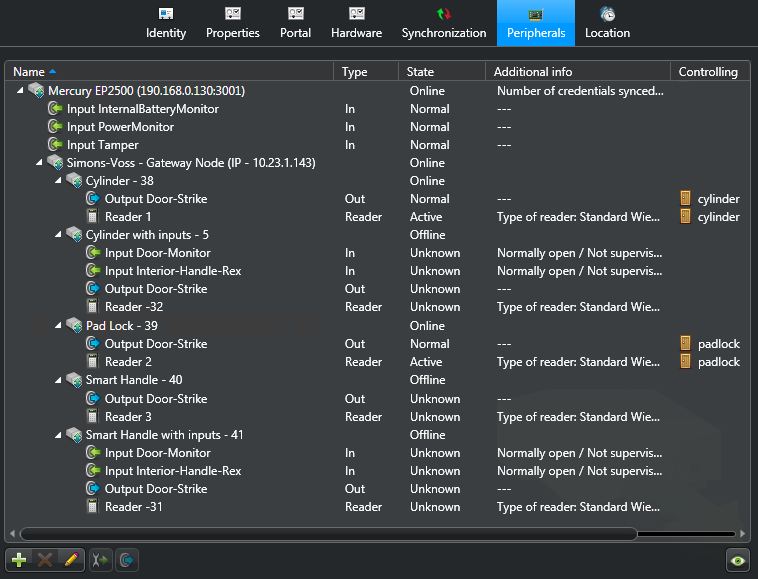The width and height of the screenshot is (758, 579).
Task: Click the pencil edit icon
Action: tap(71, 560)
